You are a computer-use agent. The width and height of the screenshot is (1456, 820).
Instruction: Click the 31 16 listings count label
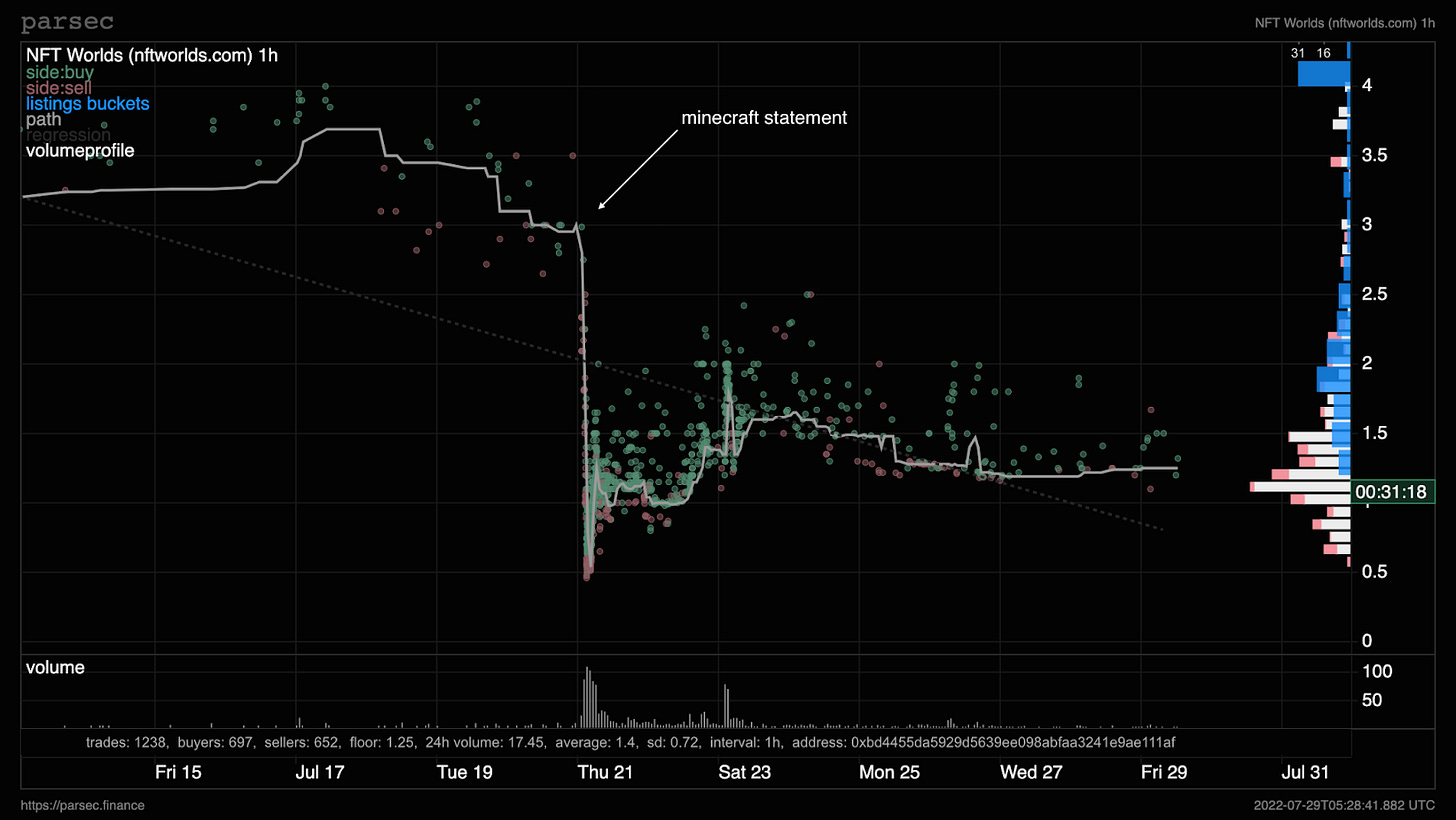click(1311, 53)
